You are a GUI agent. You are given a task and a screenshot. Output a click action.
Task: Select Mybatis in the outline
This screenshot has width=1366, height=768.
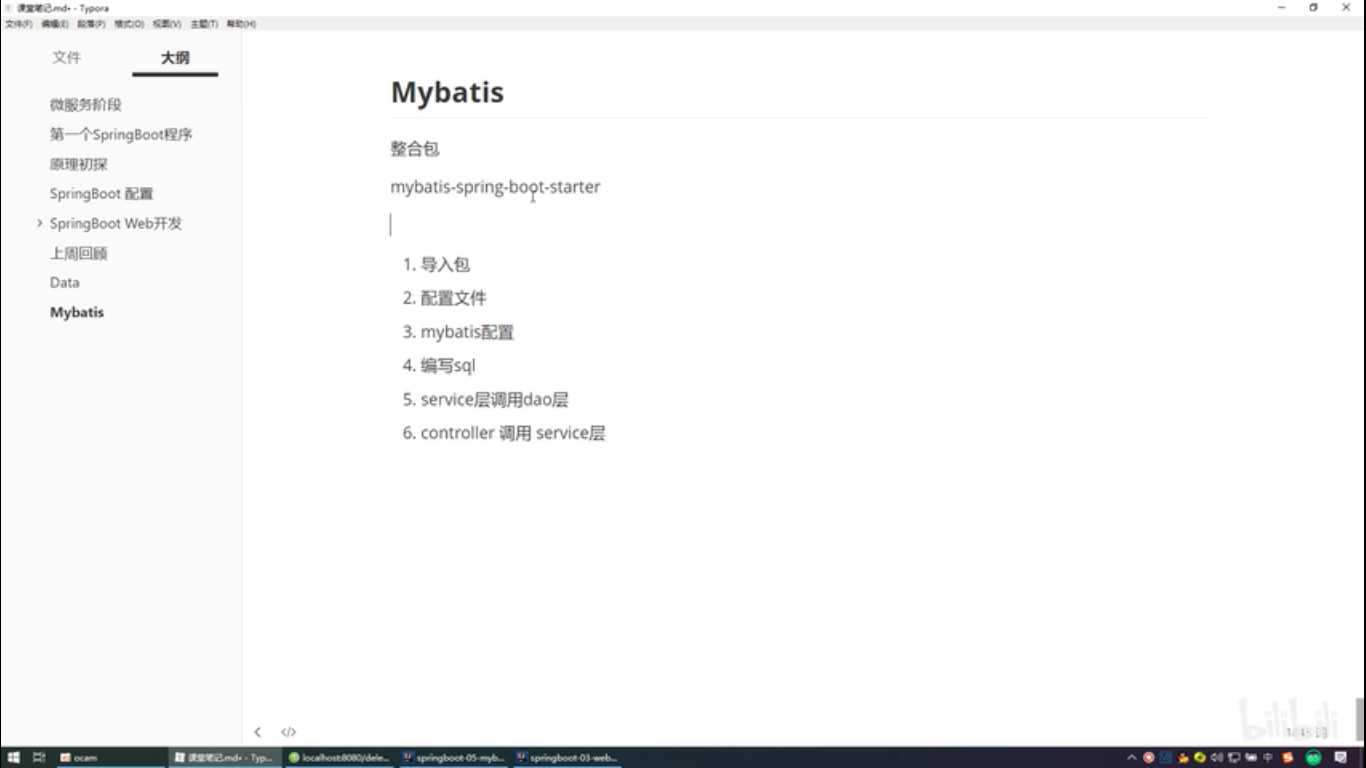(77, 313)
